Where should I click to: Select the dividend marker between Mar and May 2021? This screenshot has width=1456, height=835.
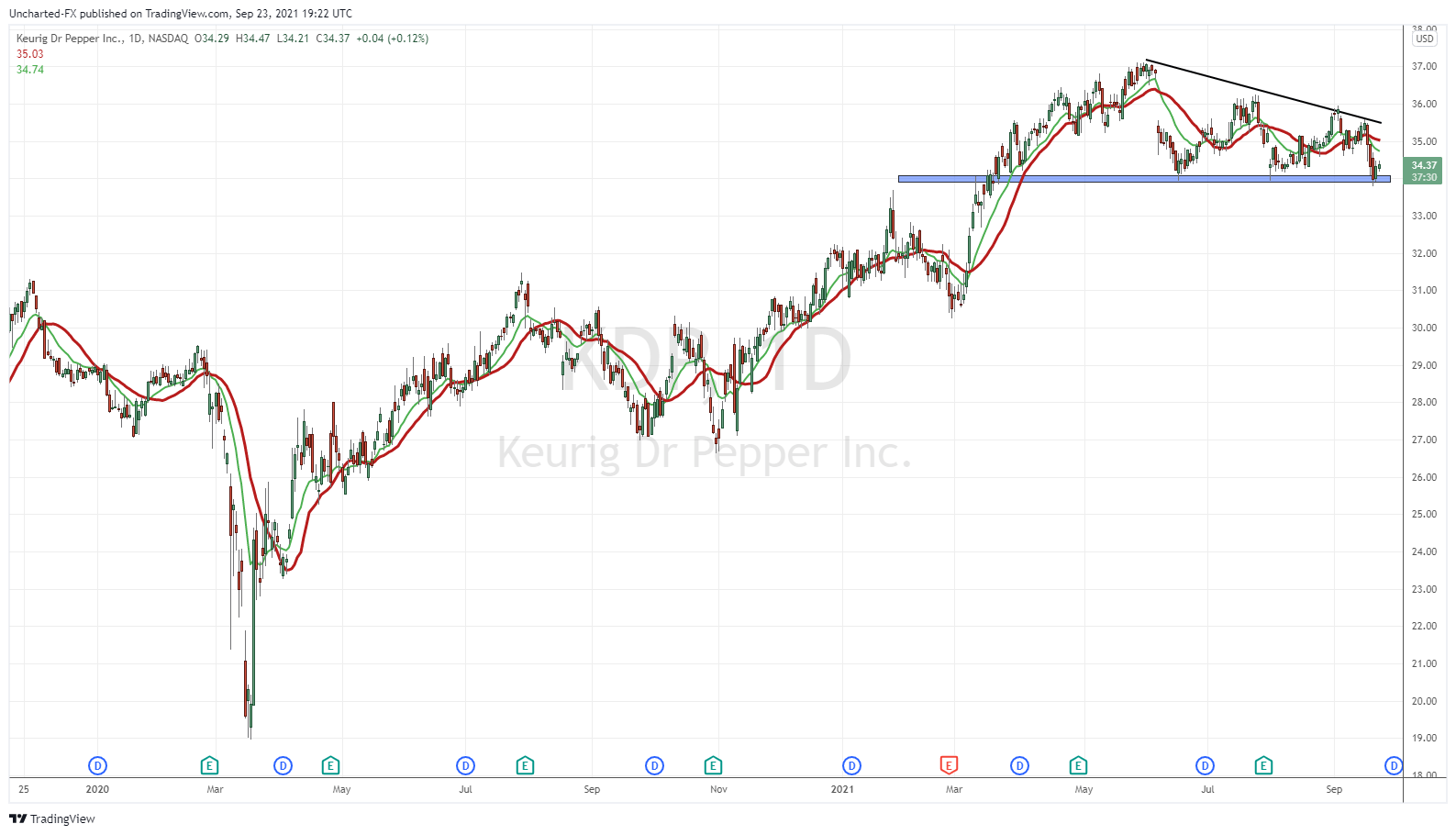click(x=1019, y=765)
